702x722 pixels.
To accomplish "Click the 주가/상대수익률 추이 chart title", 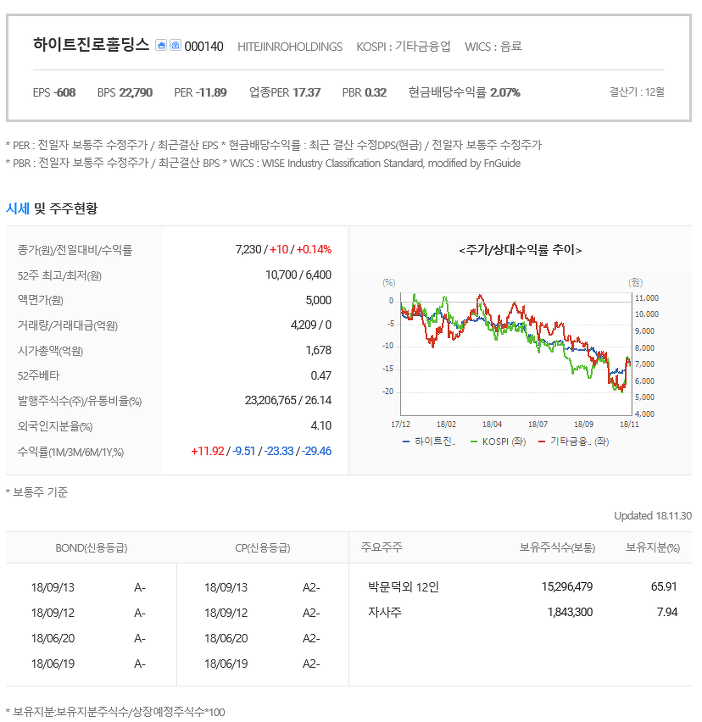I will point(520,250).
